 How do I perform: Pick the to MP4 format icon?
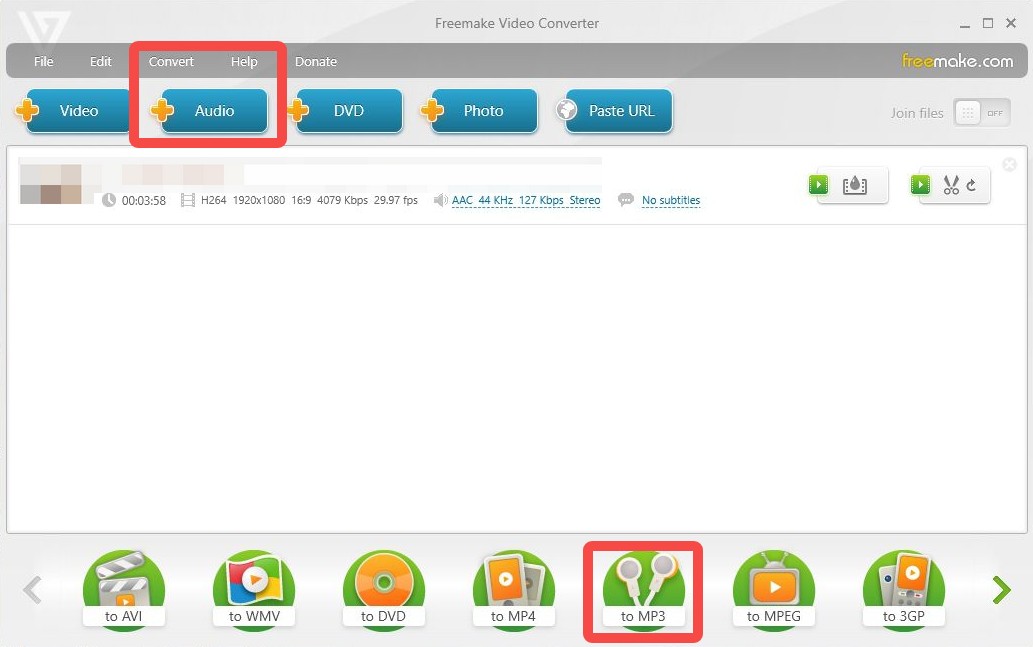513,590
